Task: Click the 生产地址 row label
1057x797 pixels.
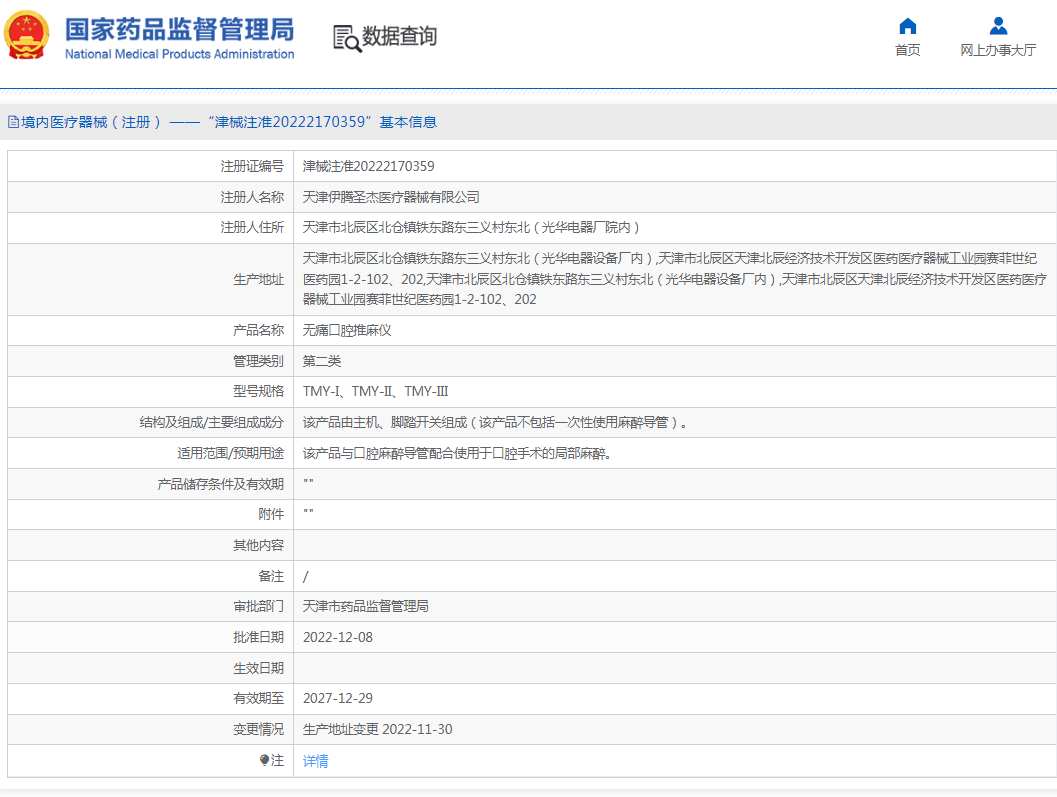Action: (x=259, y=279)
